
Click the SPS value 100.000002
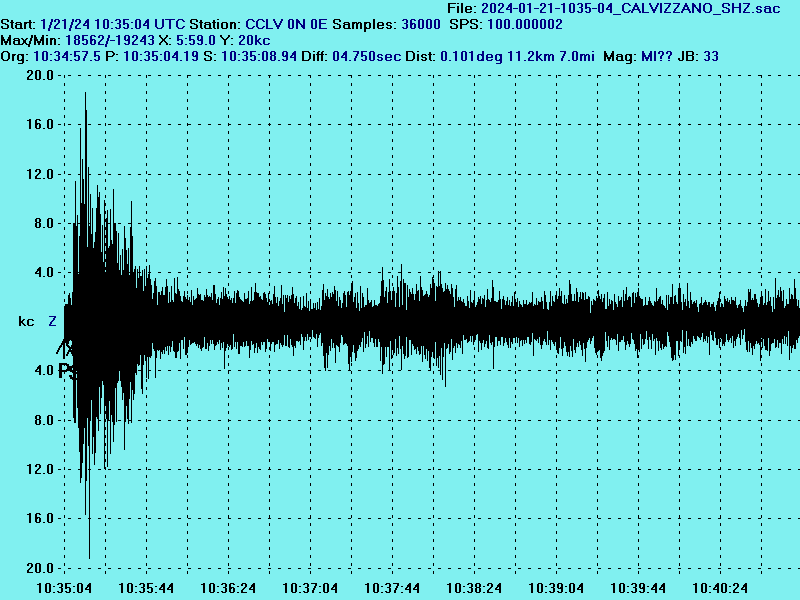click(525, 24)
